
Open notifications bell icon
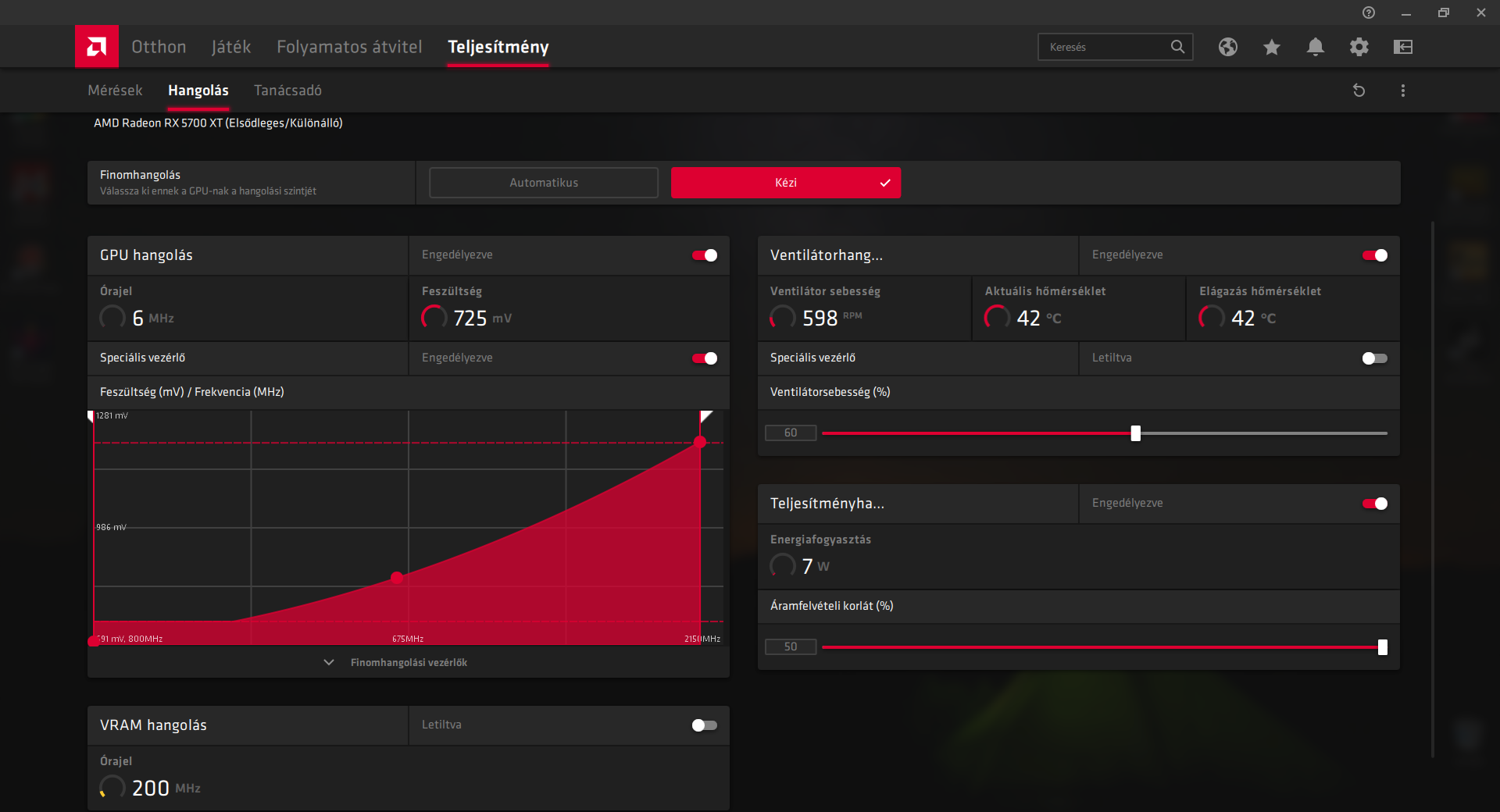pos(1316,47)
